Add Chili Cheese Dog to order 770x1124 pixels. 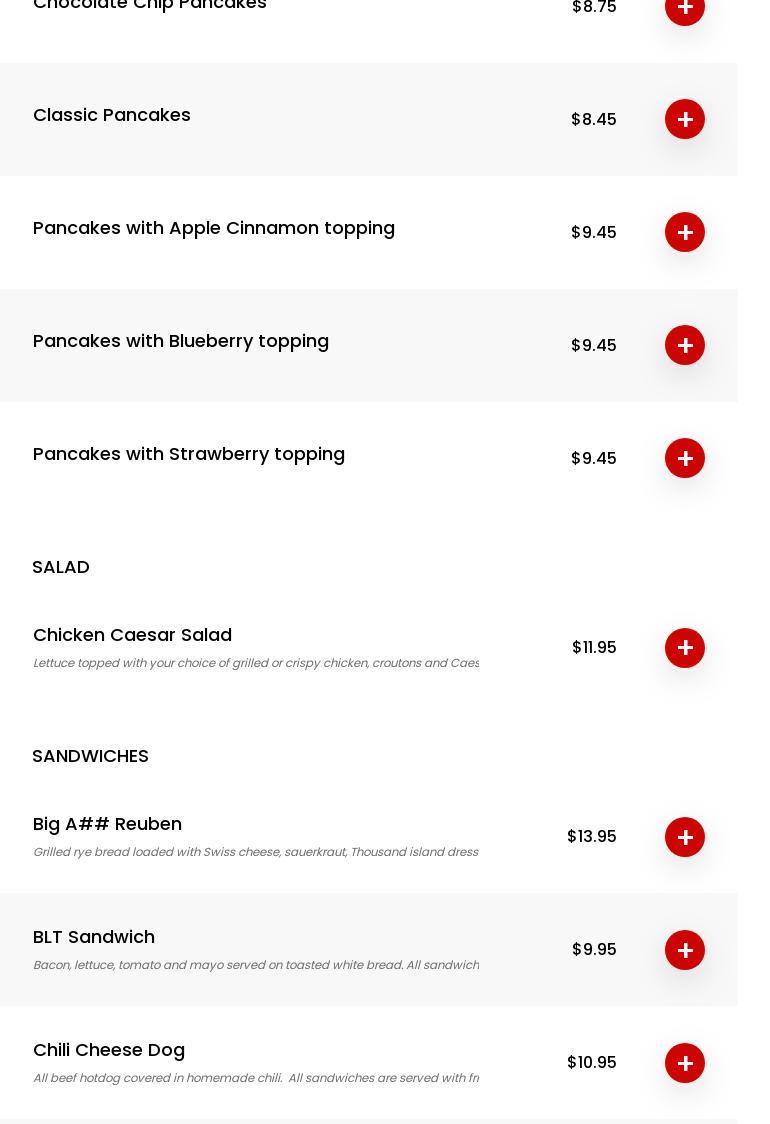(x=685, y=1062)
